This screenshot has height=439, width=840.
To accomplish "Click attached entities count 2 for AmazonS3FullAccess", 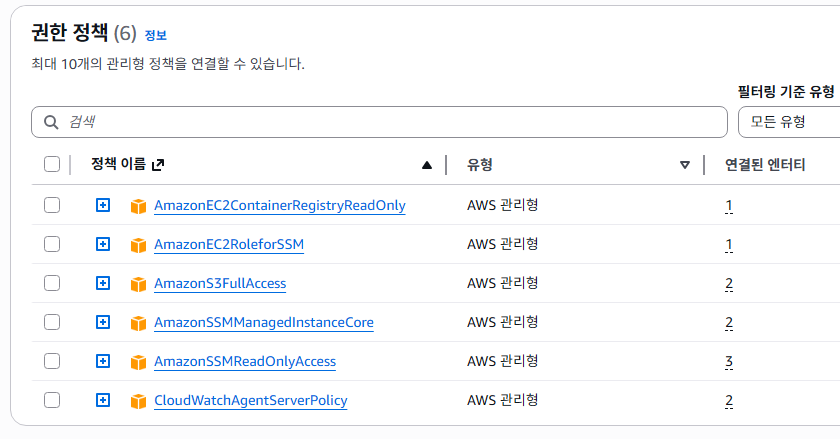I will [729, 284].
